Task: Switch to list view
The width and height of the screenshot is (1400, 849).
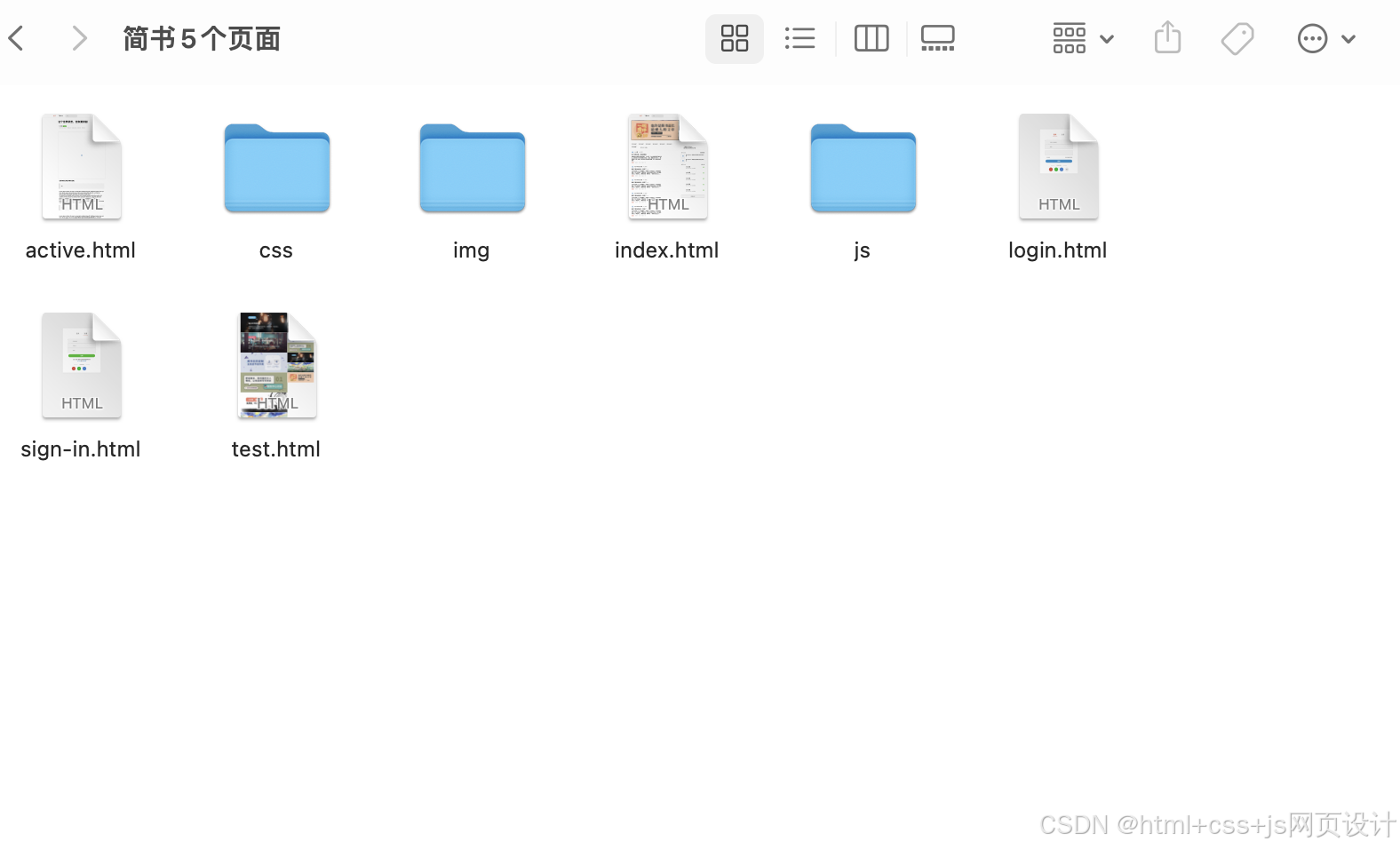Action: coord(800,38)
